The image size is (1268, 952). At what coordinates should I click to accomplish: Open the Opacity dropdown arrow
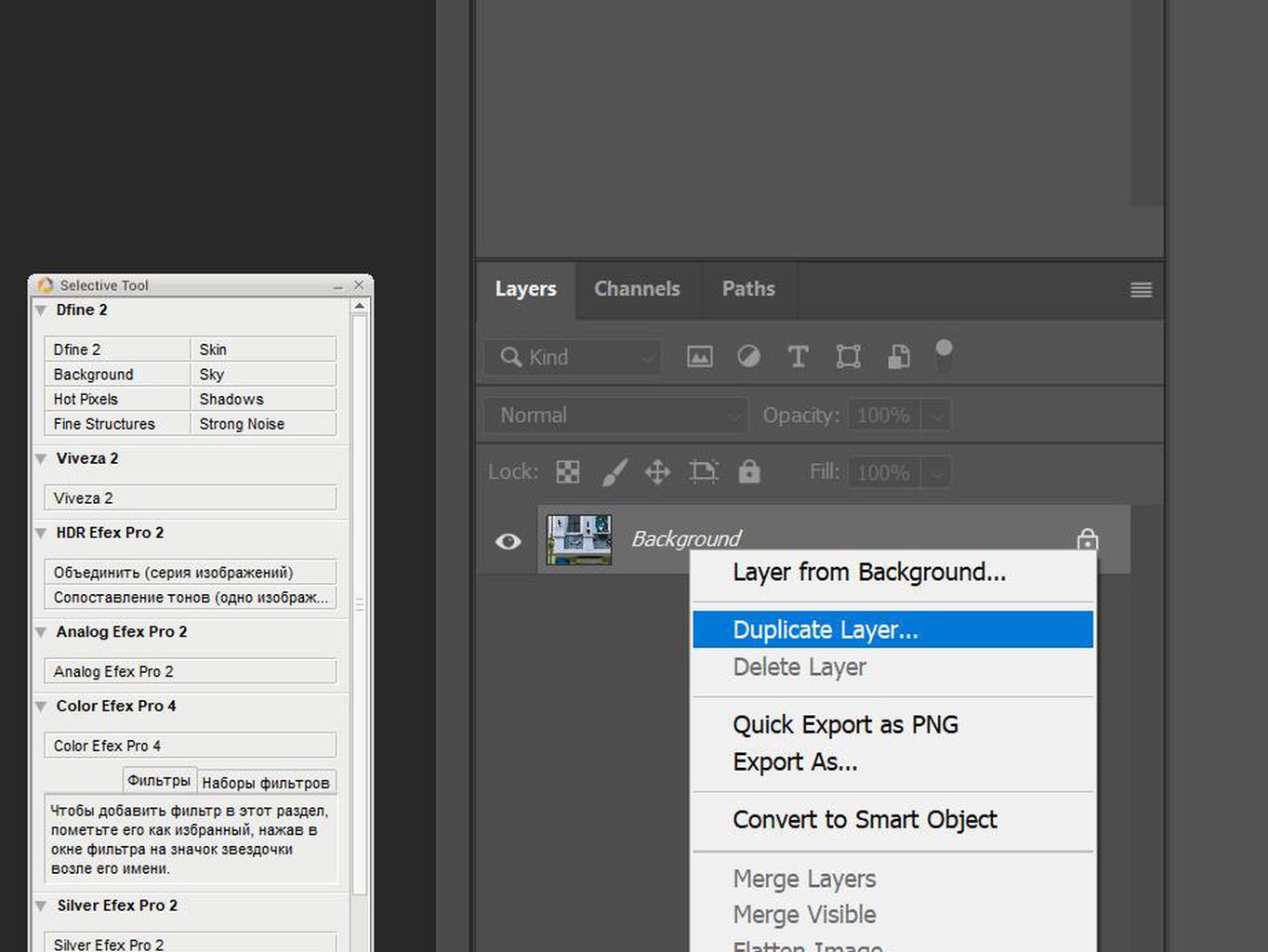[x=937, y=416]
